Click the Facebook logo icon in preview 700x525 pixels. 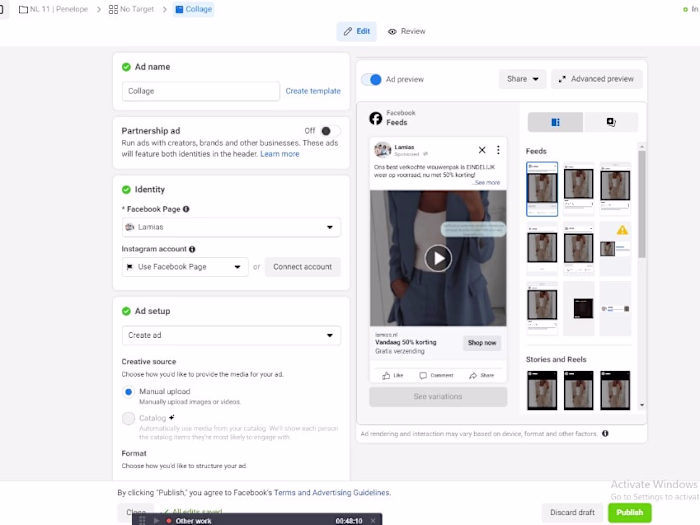(x=376, y=118)
